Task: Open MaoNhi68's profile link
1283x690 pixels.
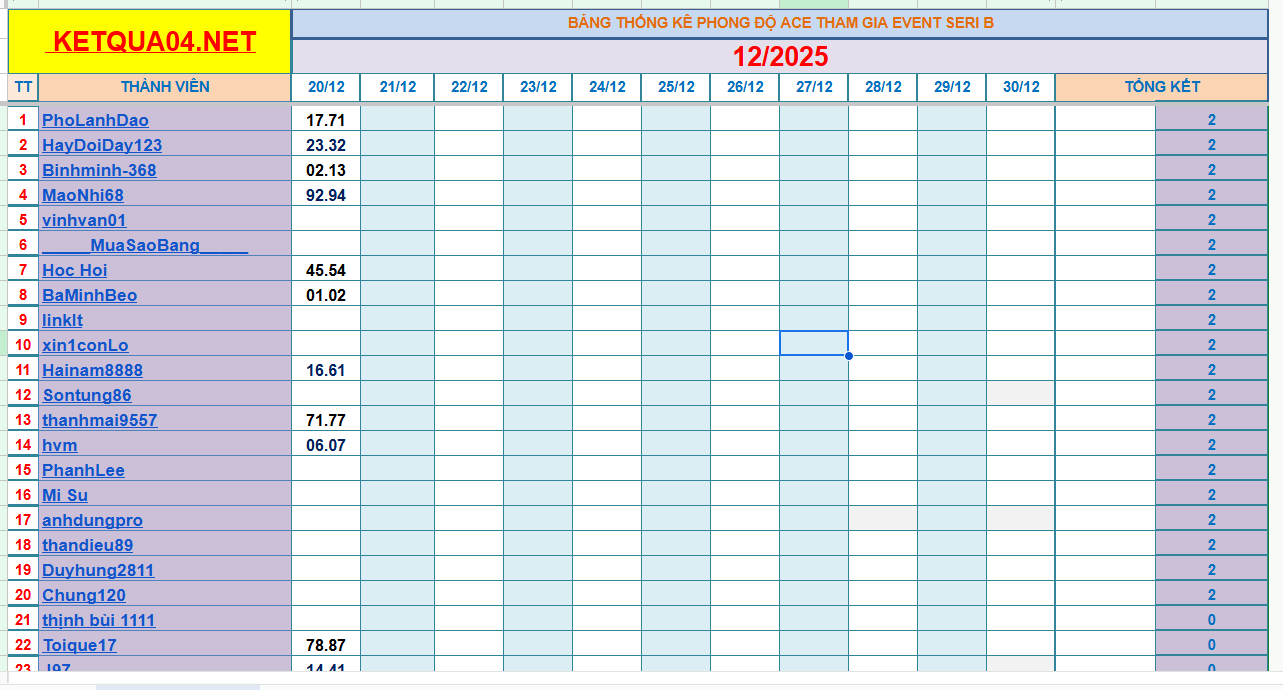Action: point(83,195)
